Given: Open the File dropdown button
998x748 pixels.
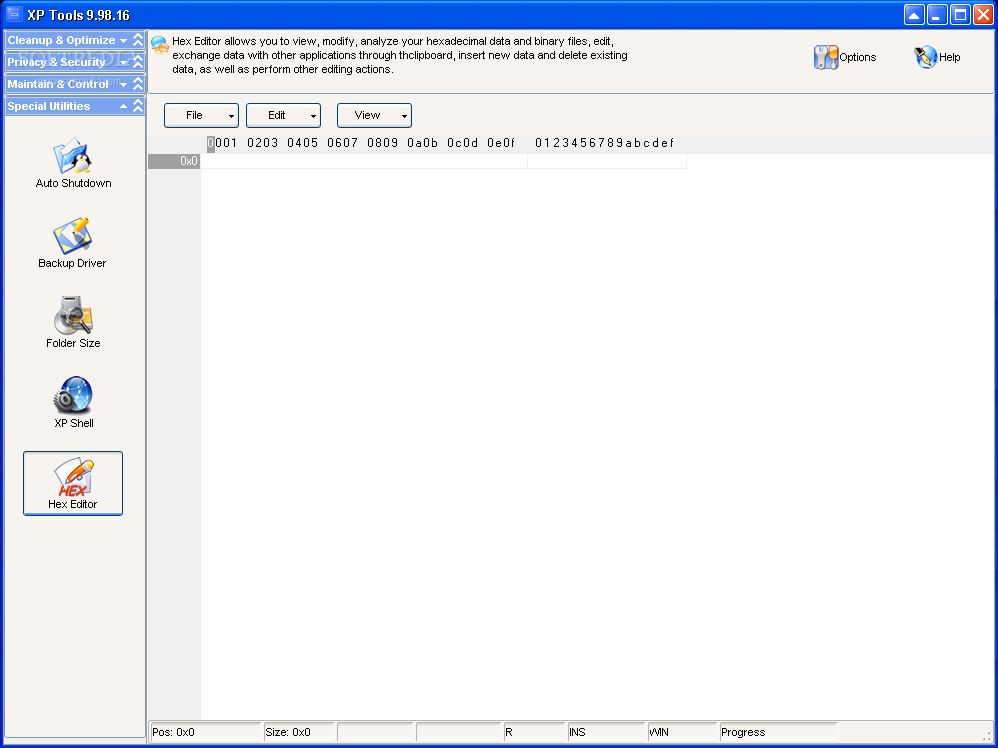Looking at the screenshot, I should 201,115.
